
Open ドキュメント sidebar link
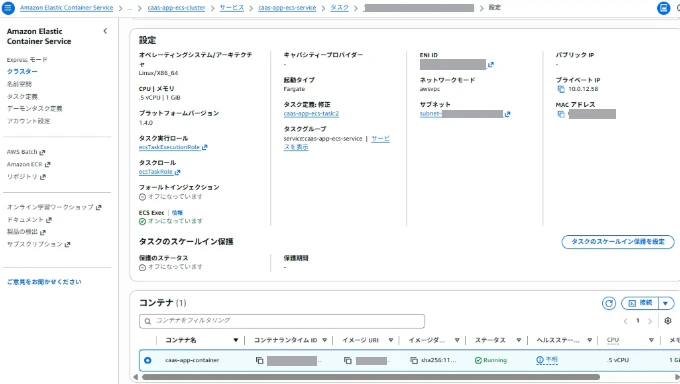[x=29, y=220]
